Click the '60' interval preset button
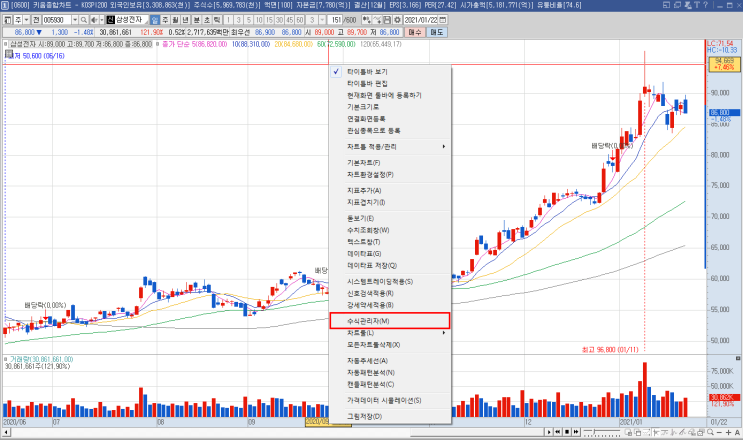This screenshot has width=743, height=440. [x=299, y=20]
